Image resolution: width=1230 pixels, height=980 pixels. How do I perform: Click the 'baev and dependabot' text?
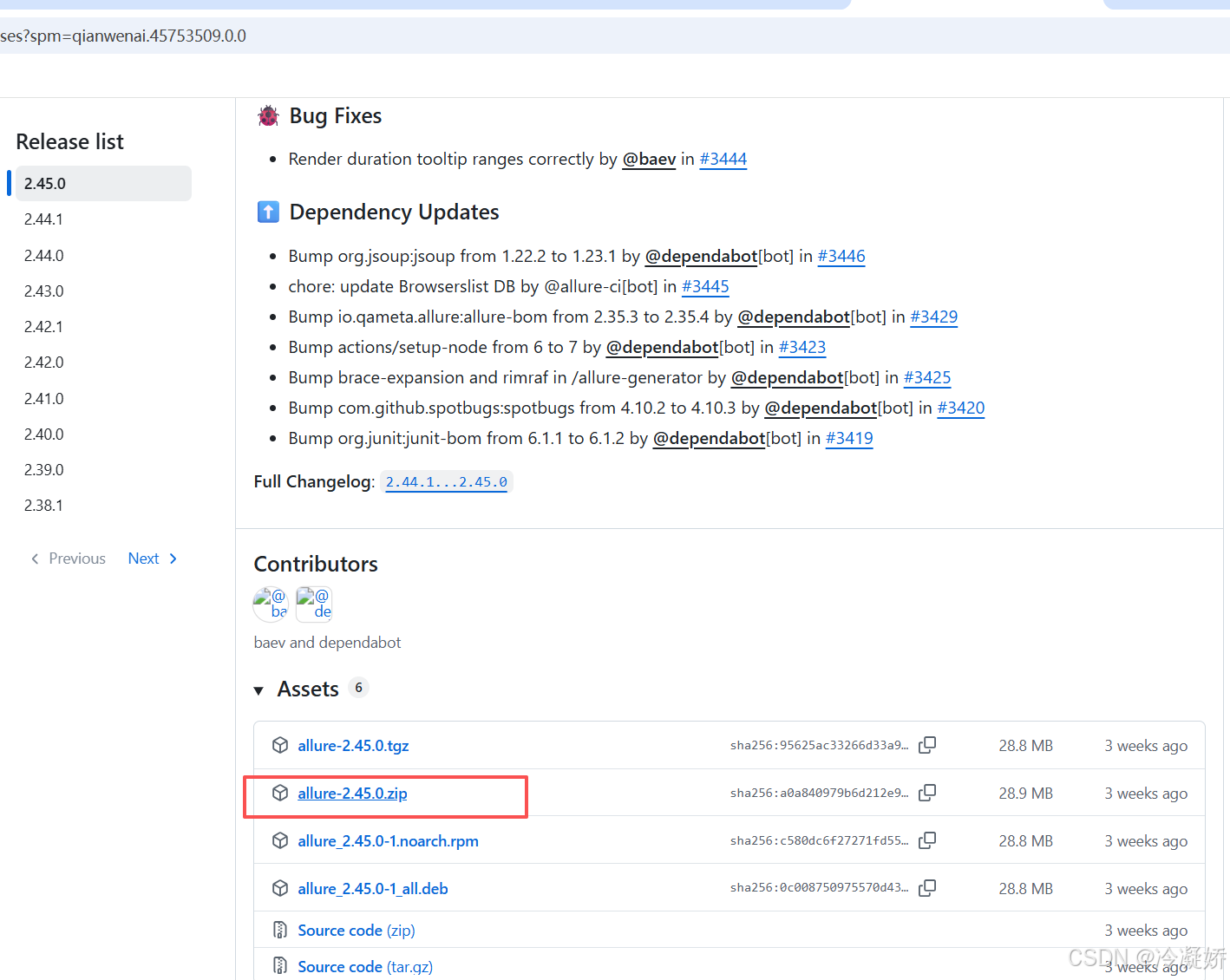tap(327, 643)
